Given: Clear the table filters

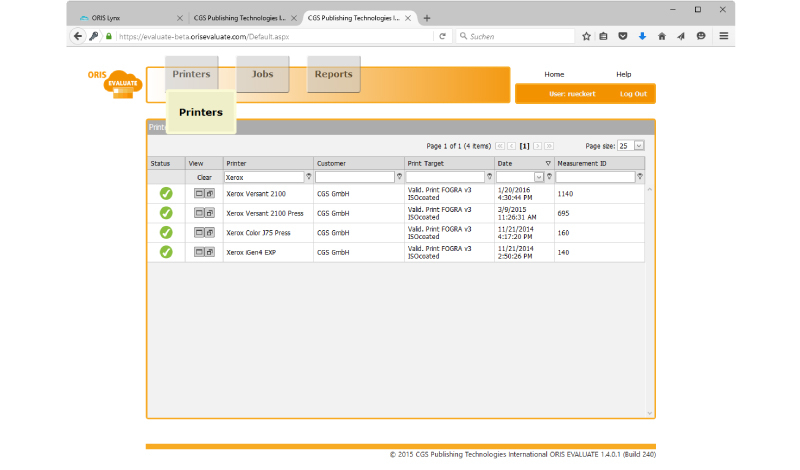Looking at the screenshot, I should click(204, 178).
